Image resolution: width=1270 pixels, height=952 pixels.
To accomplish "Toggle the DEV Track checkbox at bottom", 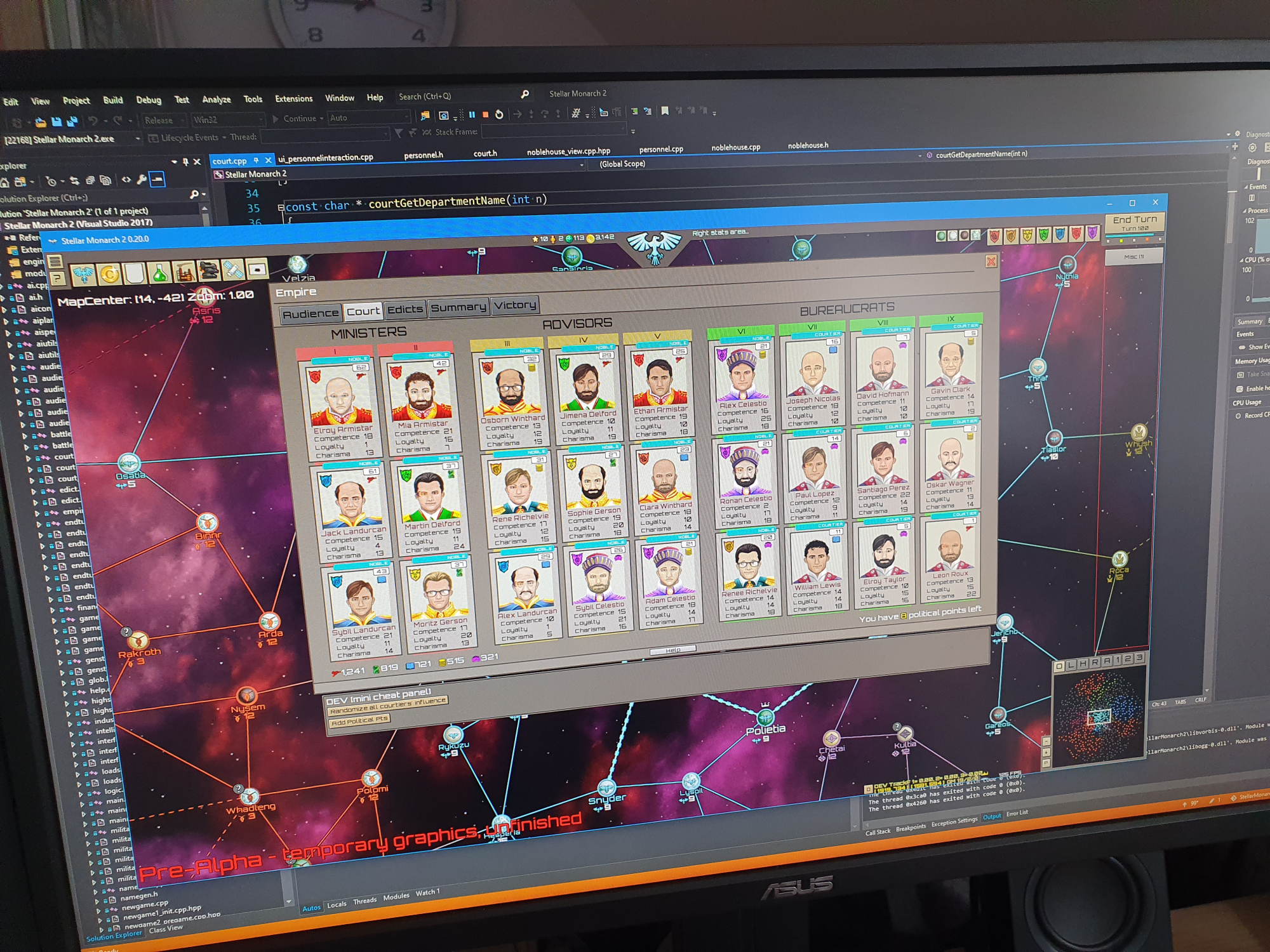I will pos(868,789).
